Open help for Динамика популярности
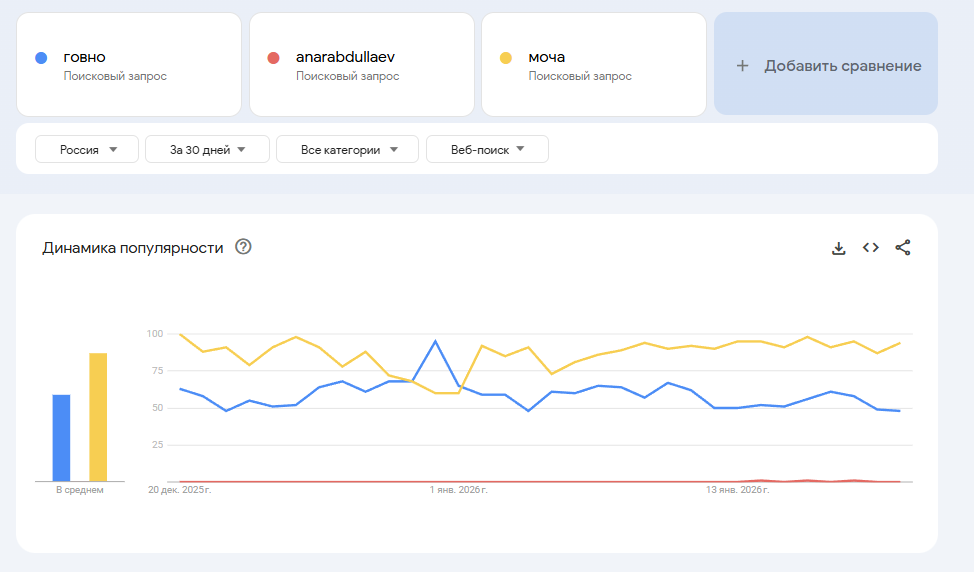The width and height of the screenshot is (974, 572). click(x=243, y=247)
